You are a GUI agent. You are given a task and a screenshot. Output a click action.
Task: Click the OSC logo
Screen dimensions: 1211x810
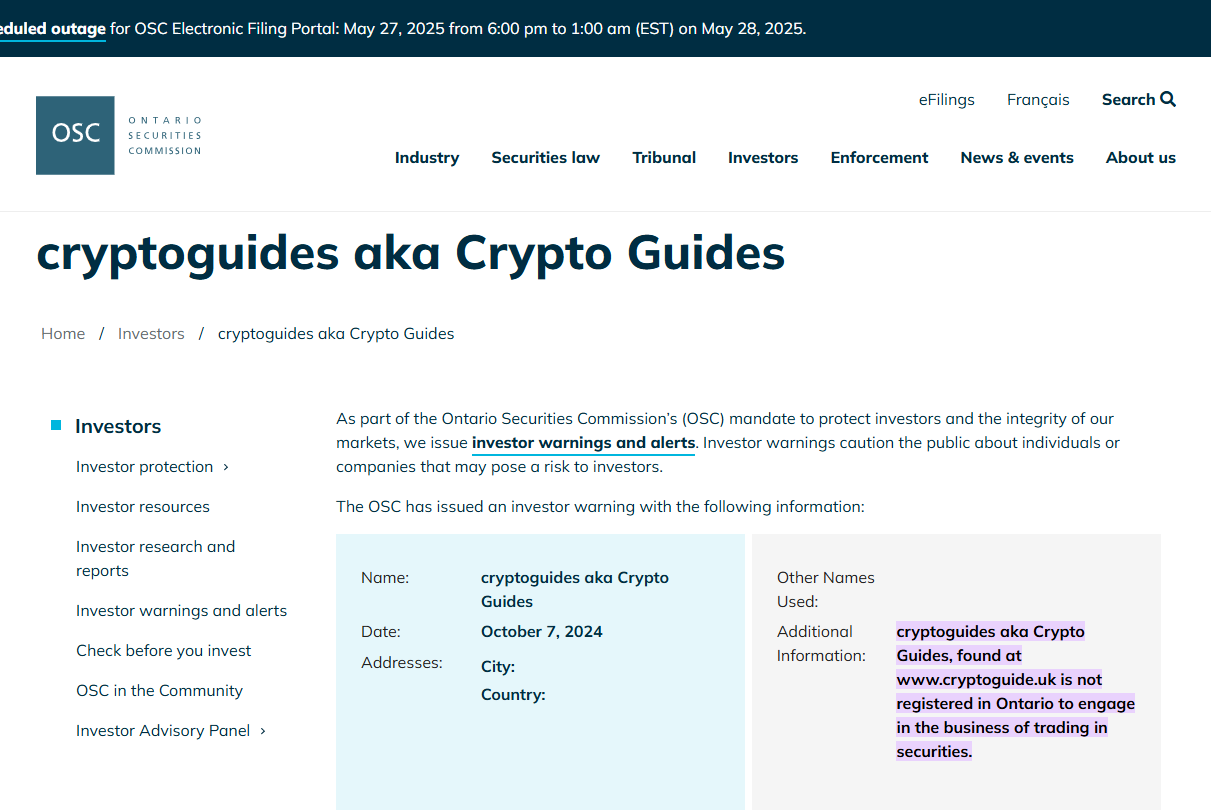(x=119, y=135)
